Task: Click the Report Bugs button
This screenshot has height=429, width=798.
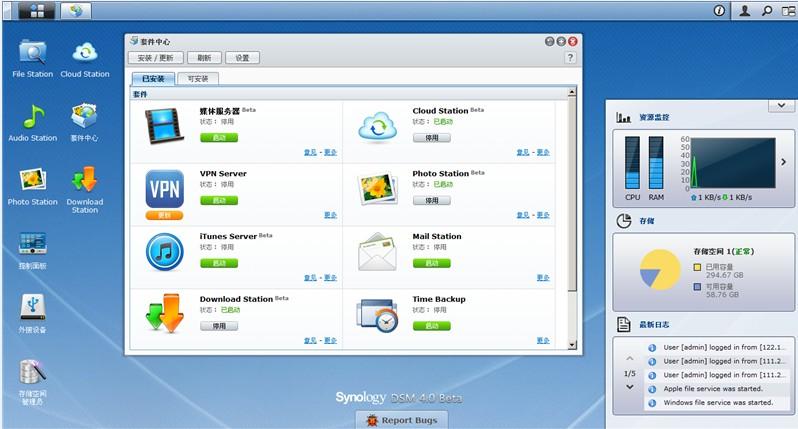Action: point(402,420)
